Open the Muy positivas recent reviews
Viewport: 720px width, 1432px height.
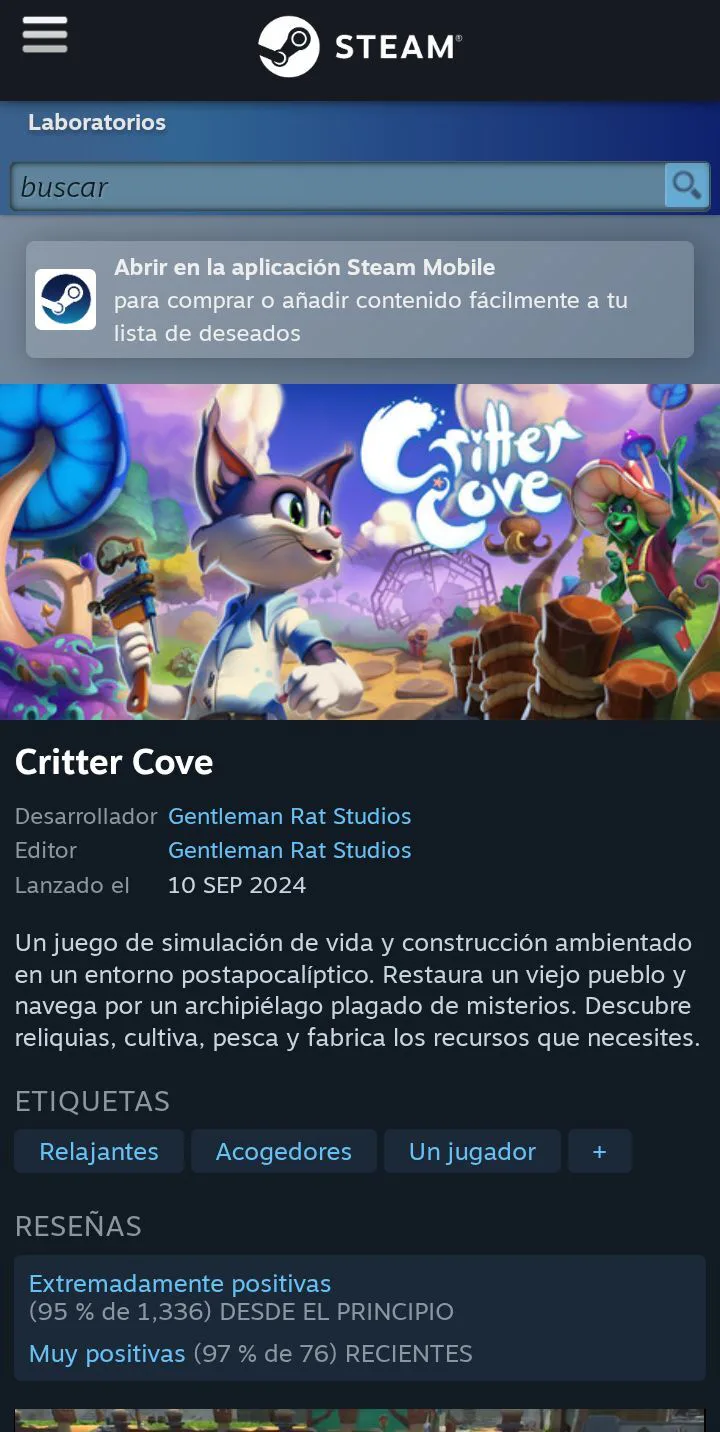[107, 1354]
